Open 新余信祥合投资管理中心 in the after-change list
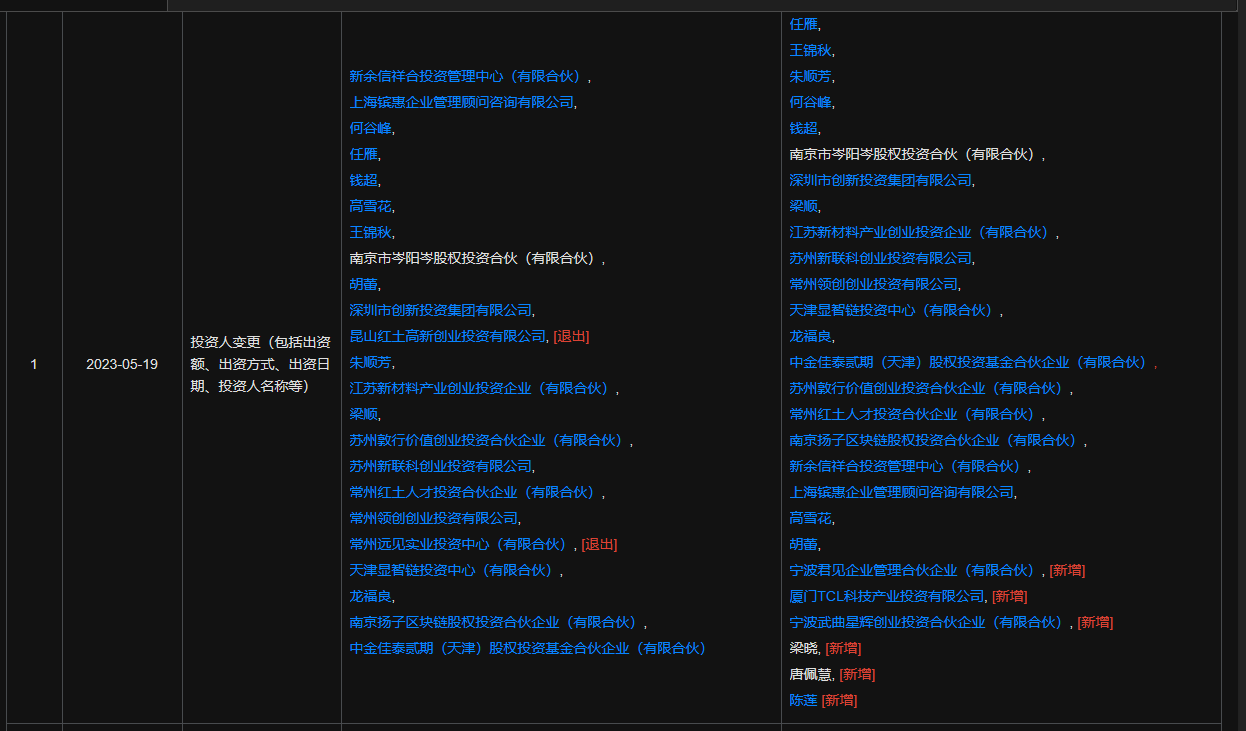Viewport: 1246px width, 731px height. 907,466
